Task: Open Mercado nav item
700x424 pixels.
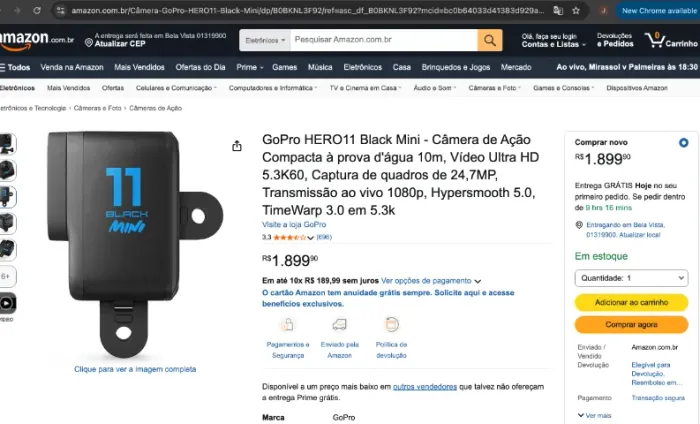Action: (516, 67)
